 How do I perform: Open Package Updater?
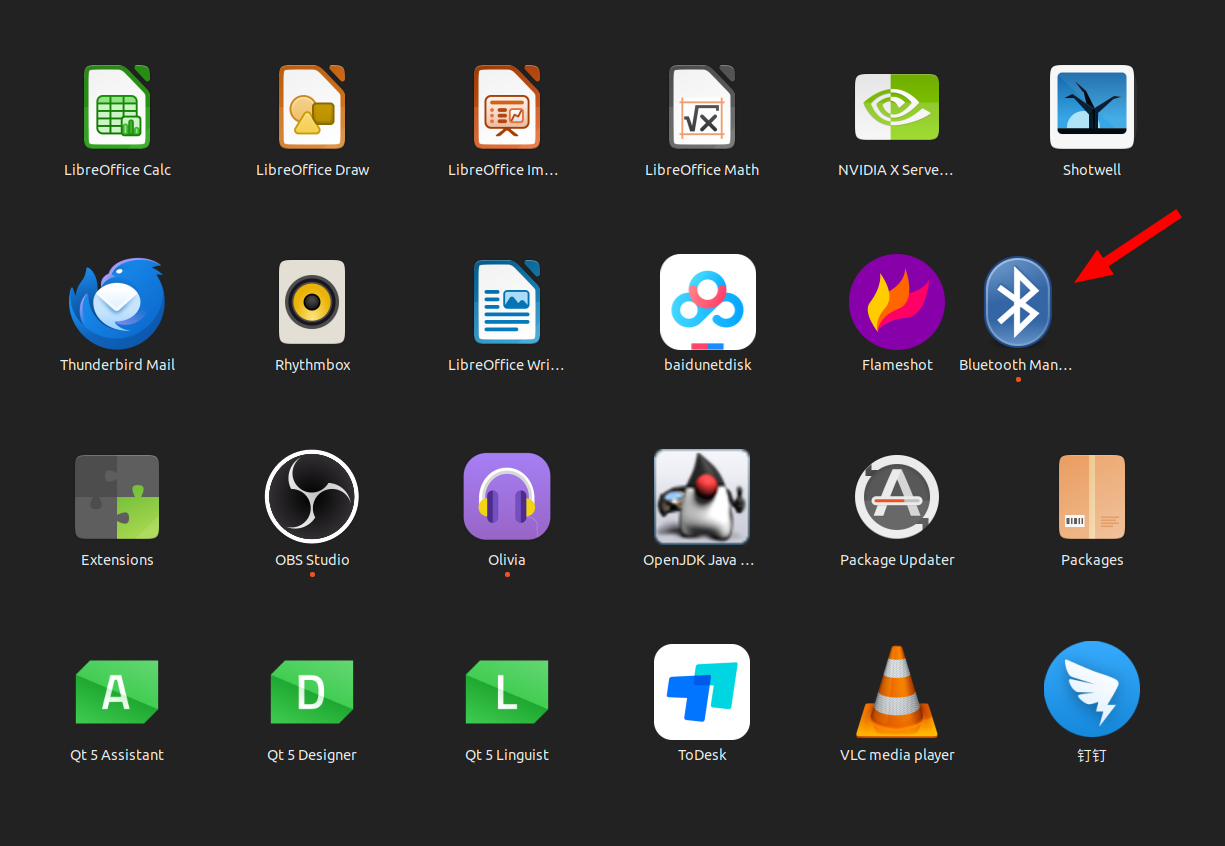(x=897, y=497)
